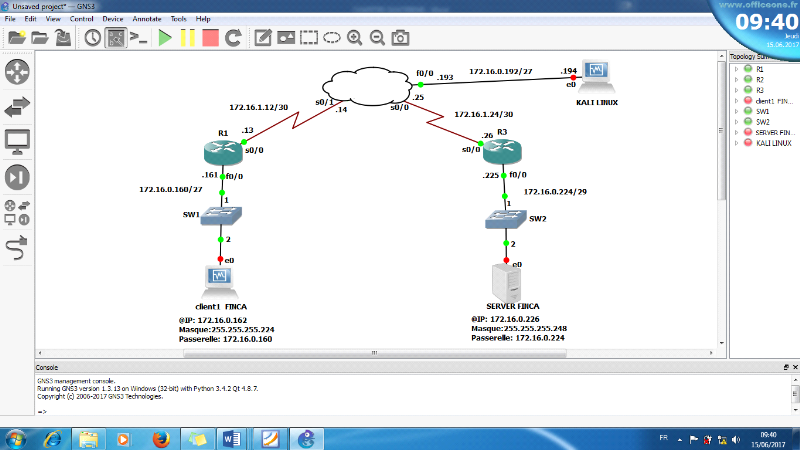
Task: Save project with the toolbar save icon
Action: (x=63, y=38)
